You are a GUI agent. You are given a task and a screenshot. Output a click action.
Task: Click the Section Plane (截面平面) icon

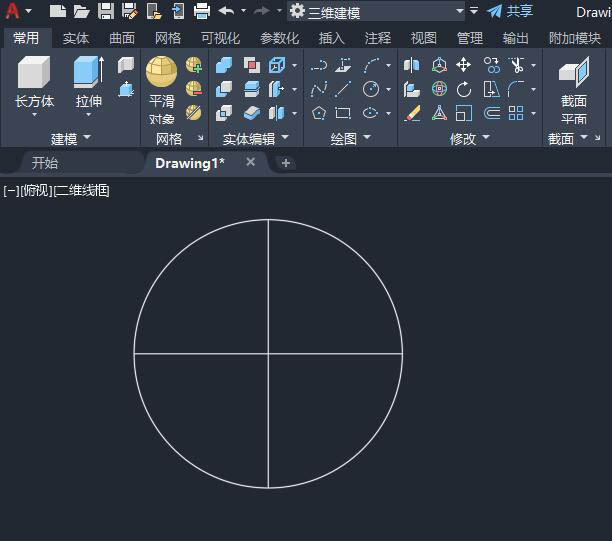pos(573,72)
